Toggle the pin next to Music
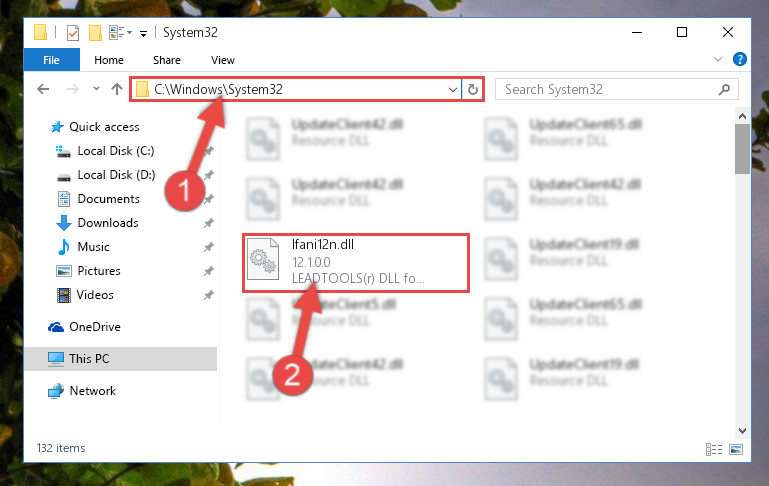The image size is (769, 486). point(209,247)
